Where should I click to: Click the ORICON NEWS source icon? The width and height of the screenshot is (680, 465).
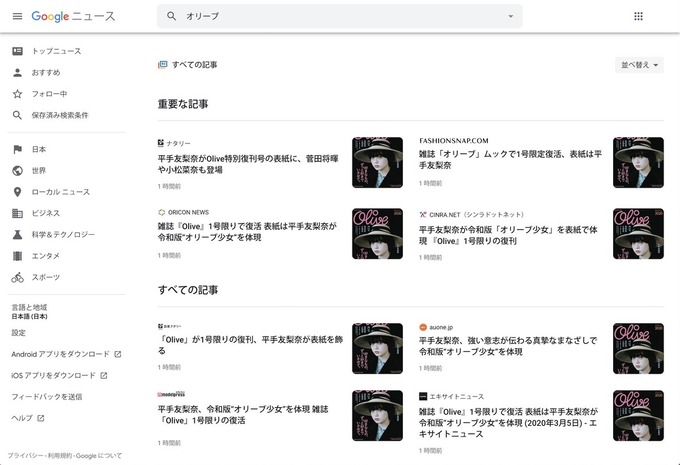coord(162,212)
